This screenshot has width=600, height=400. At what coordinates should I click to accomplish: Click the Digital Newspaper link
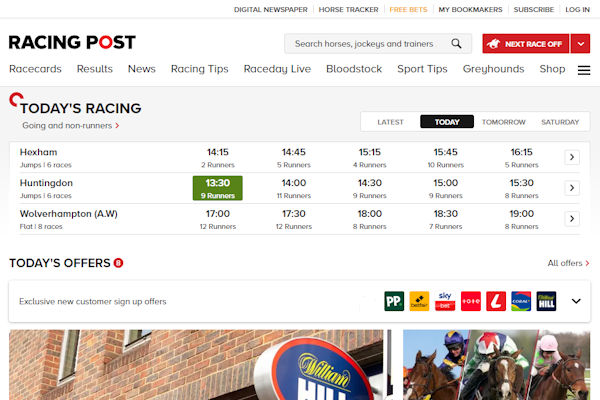coord(271,10)
